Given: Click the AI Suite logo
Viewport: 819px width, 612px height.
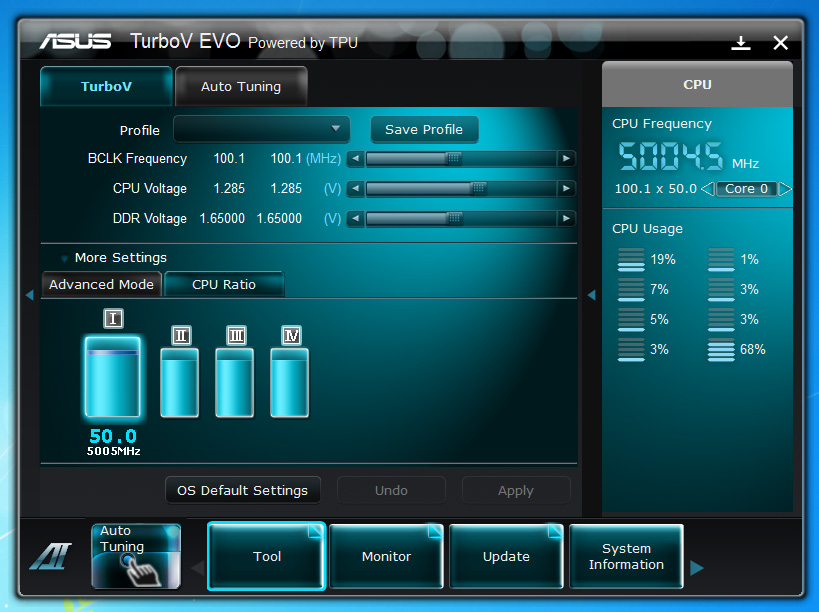Looking at the screenshot, I should click(51, 556).
